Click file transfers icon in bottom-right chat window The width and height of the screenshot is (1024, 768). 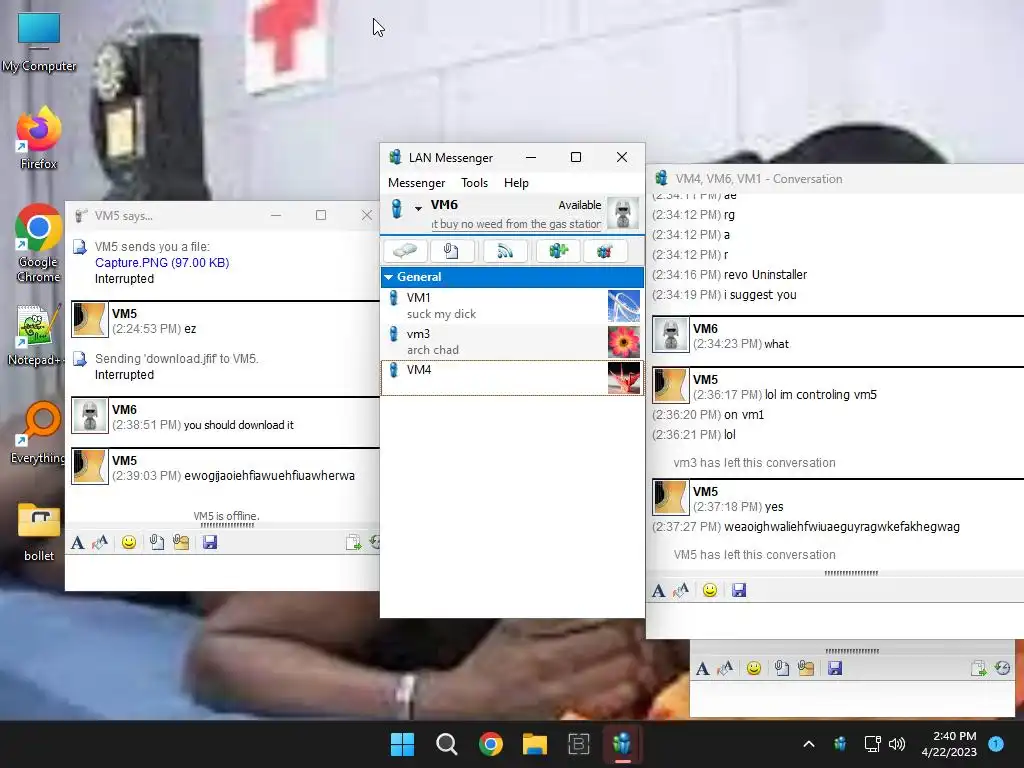[978, 669]
